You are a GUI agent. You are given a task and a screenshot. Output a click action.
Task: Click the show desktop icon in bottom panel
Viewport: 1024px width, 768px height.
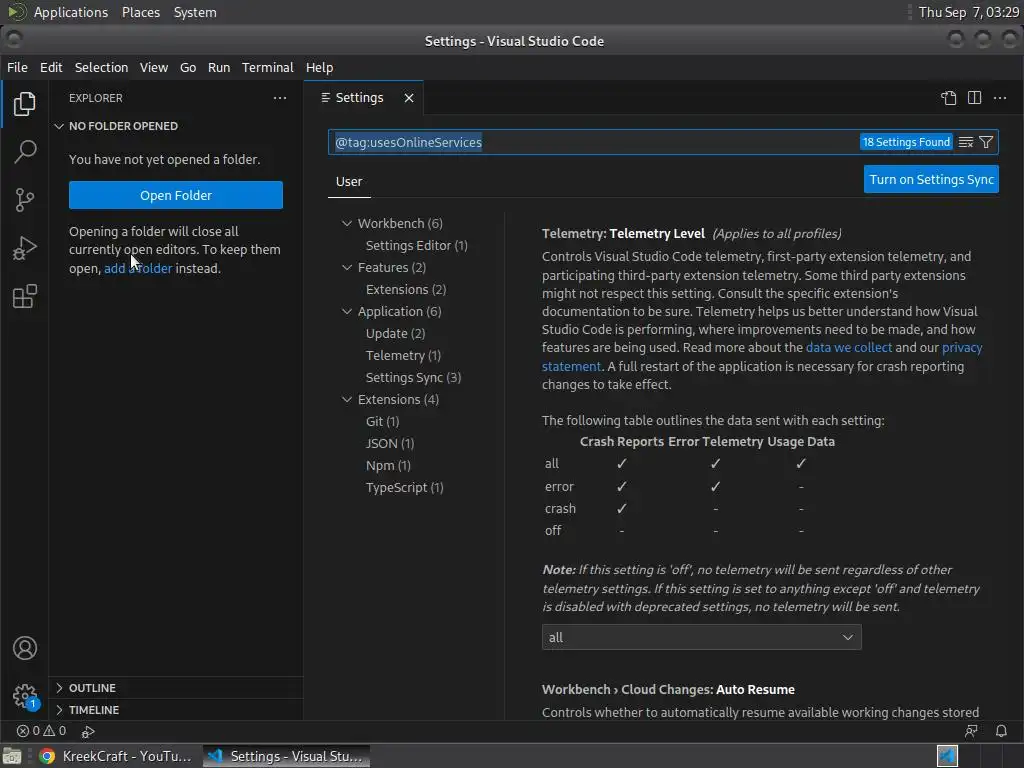pyautogui.click(x=12, y=756)
